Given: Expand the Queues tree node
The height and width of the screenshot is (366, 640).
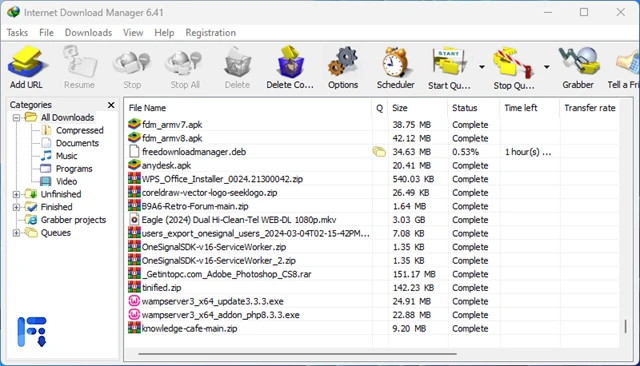Looking at the screenshot, I should pos(16,233).
